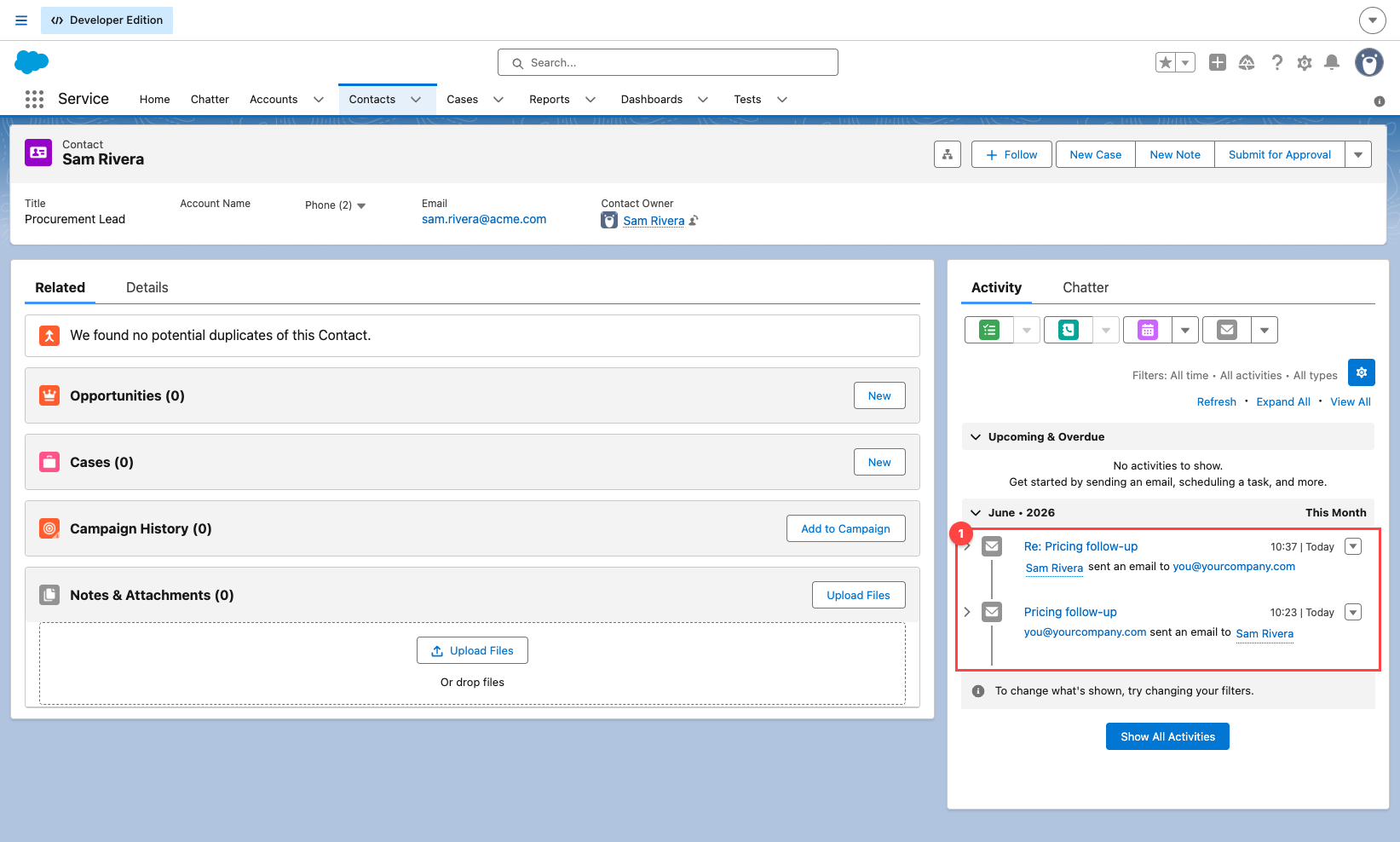Viewport: 1400px width, 842px height.
Task: Click the info icon under the avatar
Action: coord(1380,101)
